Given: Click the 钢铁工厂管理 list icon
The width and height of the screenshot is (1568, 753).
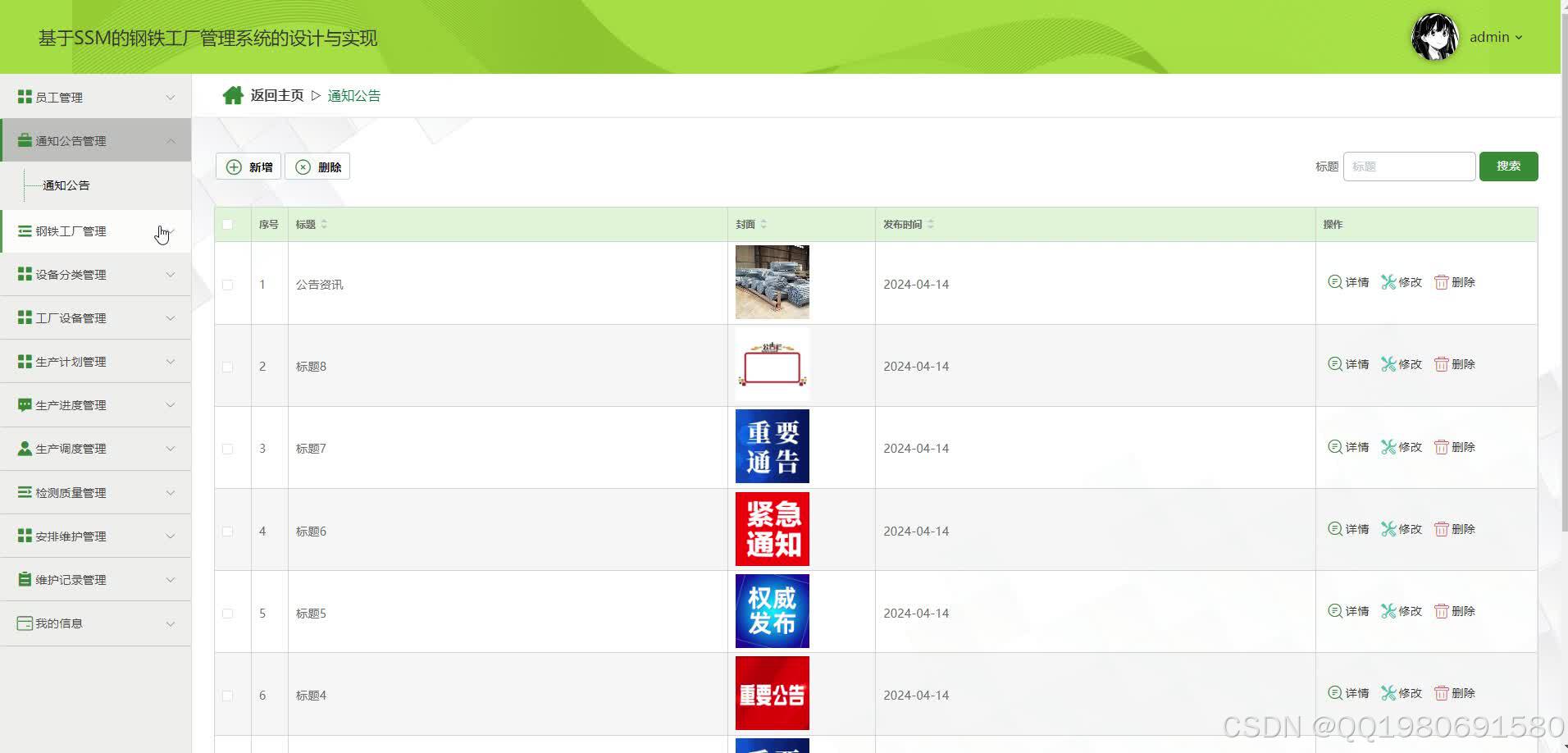Looking at the screenshot, I should pos(25,231).
